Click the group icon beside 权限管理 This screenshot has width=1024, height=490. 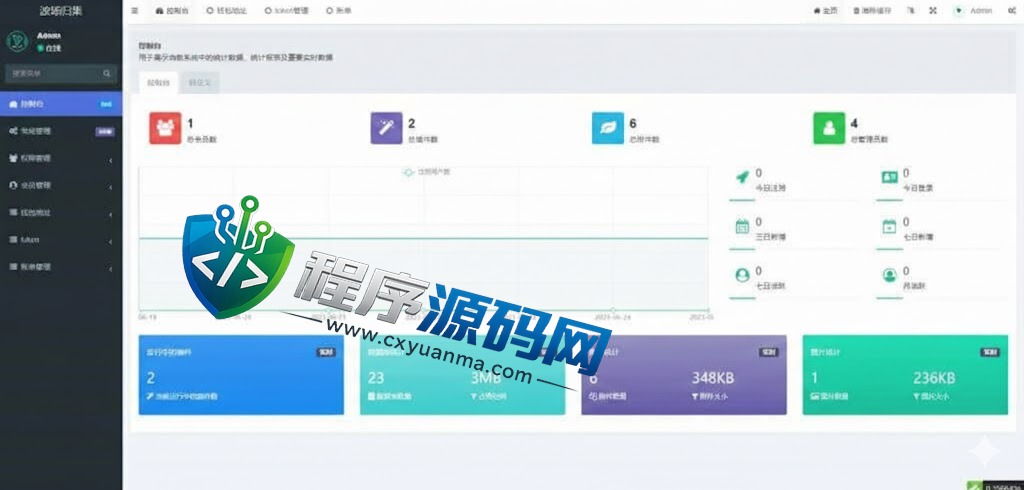point(13,158)
